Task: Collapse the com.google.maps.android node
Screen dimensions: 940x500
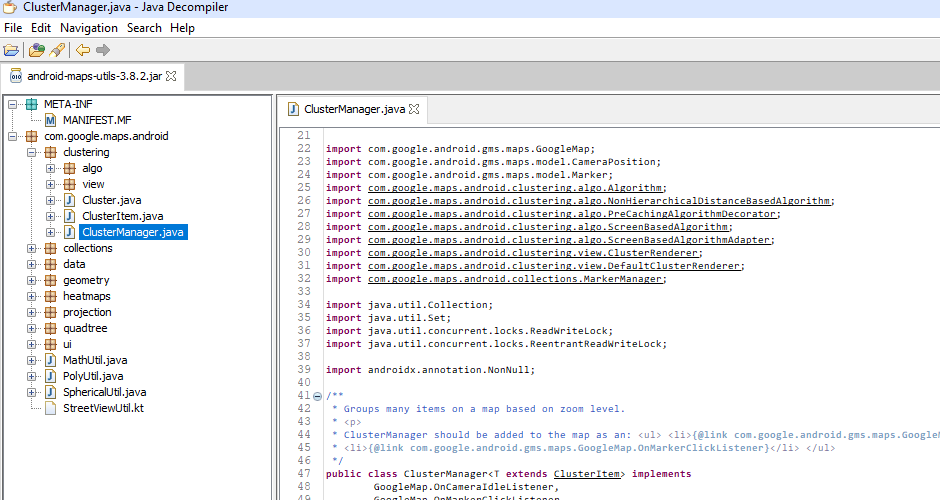Action: (12, 137)
